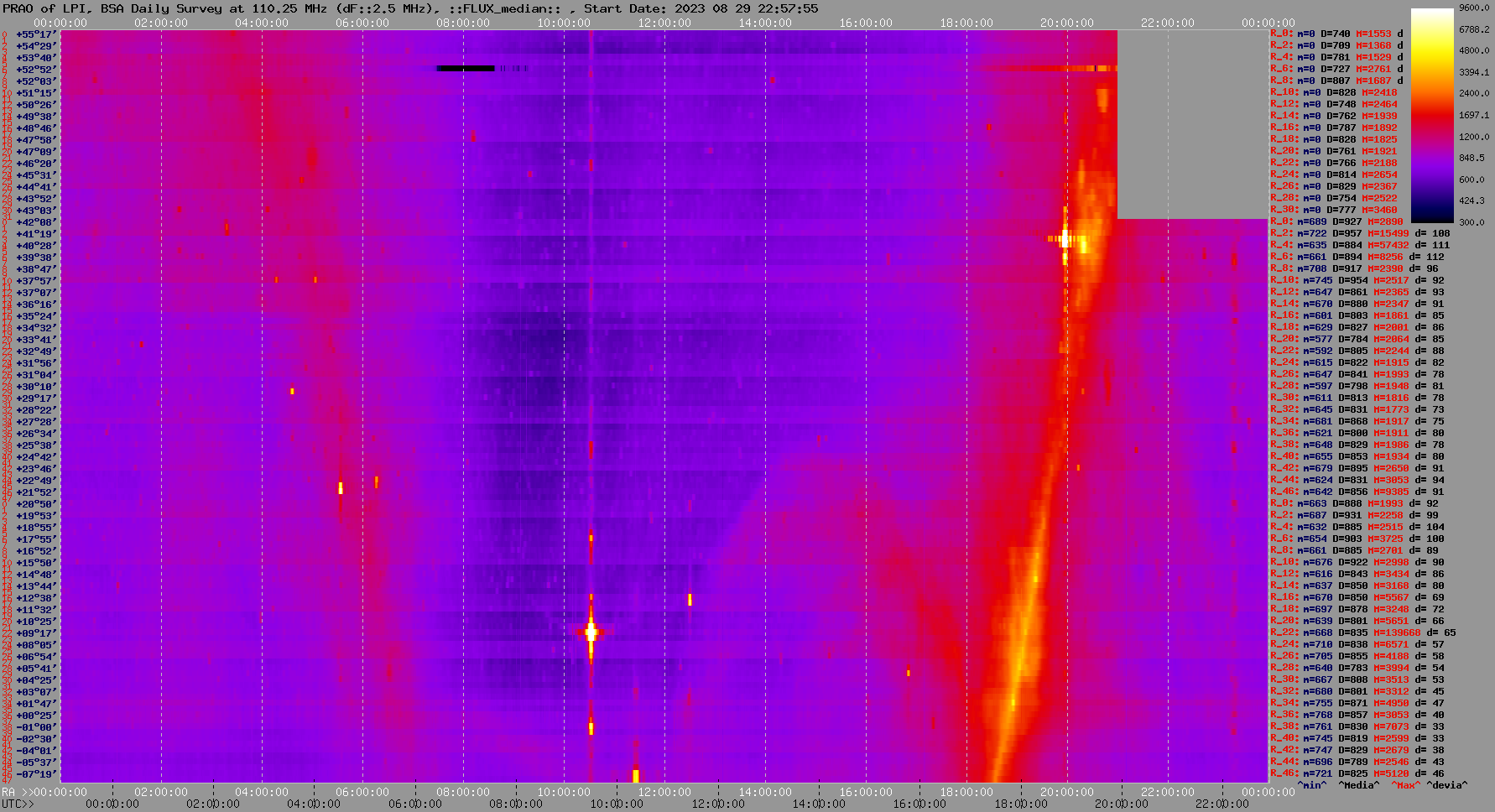
Task: Click the '^Max^' column legend
Action: pos(1406,786)
